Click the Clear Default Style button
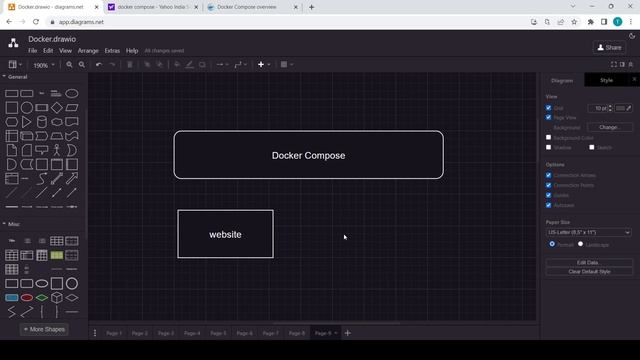Screen dimensions: 640x360 coord(589,271)
